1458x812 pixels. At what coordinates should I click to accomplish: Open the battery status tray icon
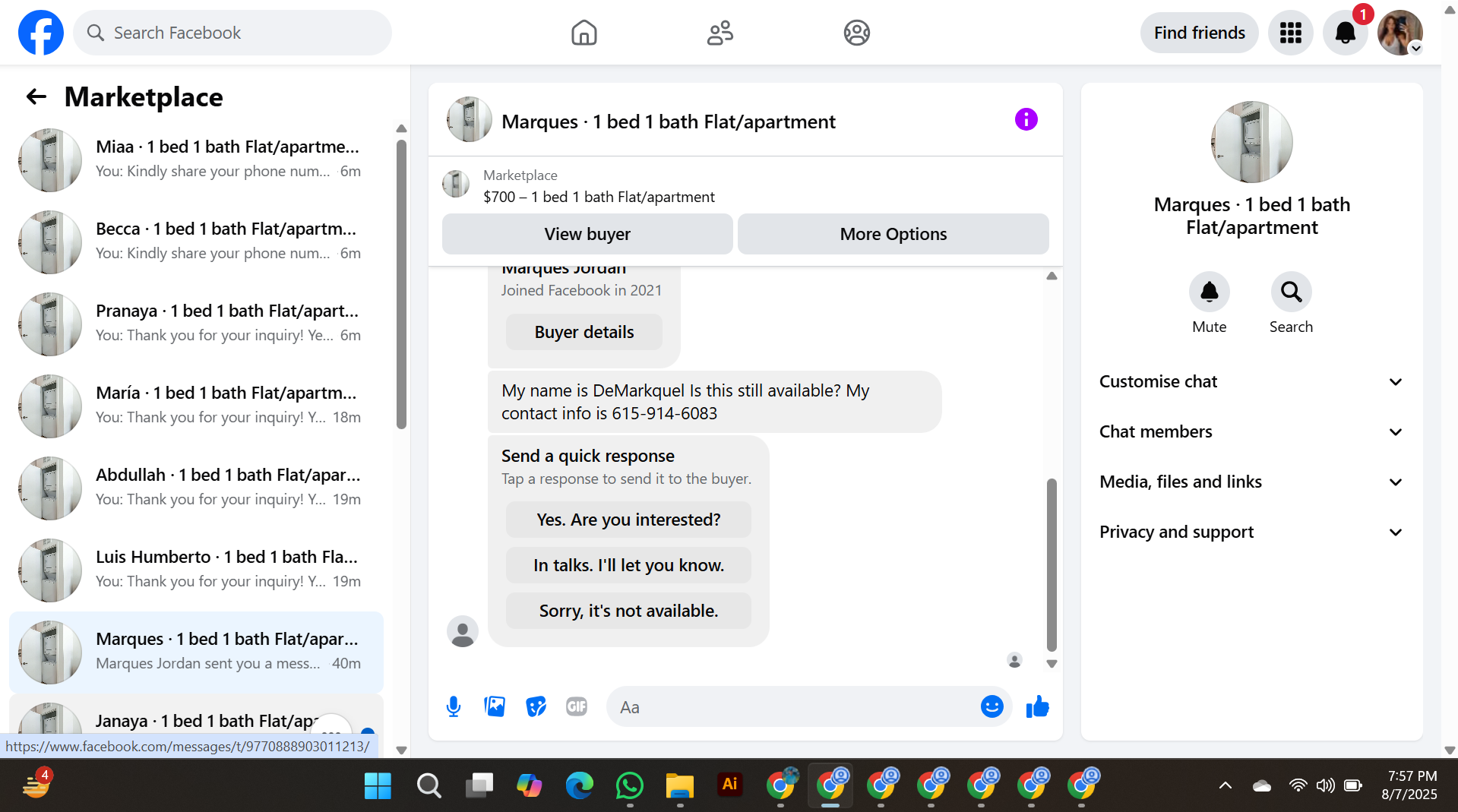(x=1353, y=785)
